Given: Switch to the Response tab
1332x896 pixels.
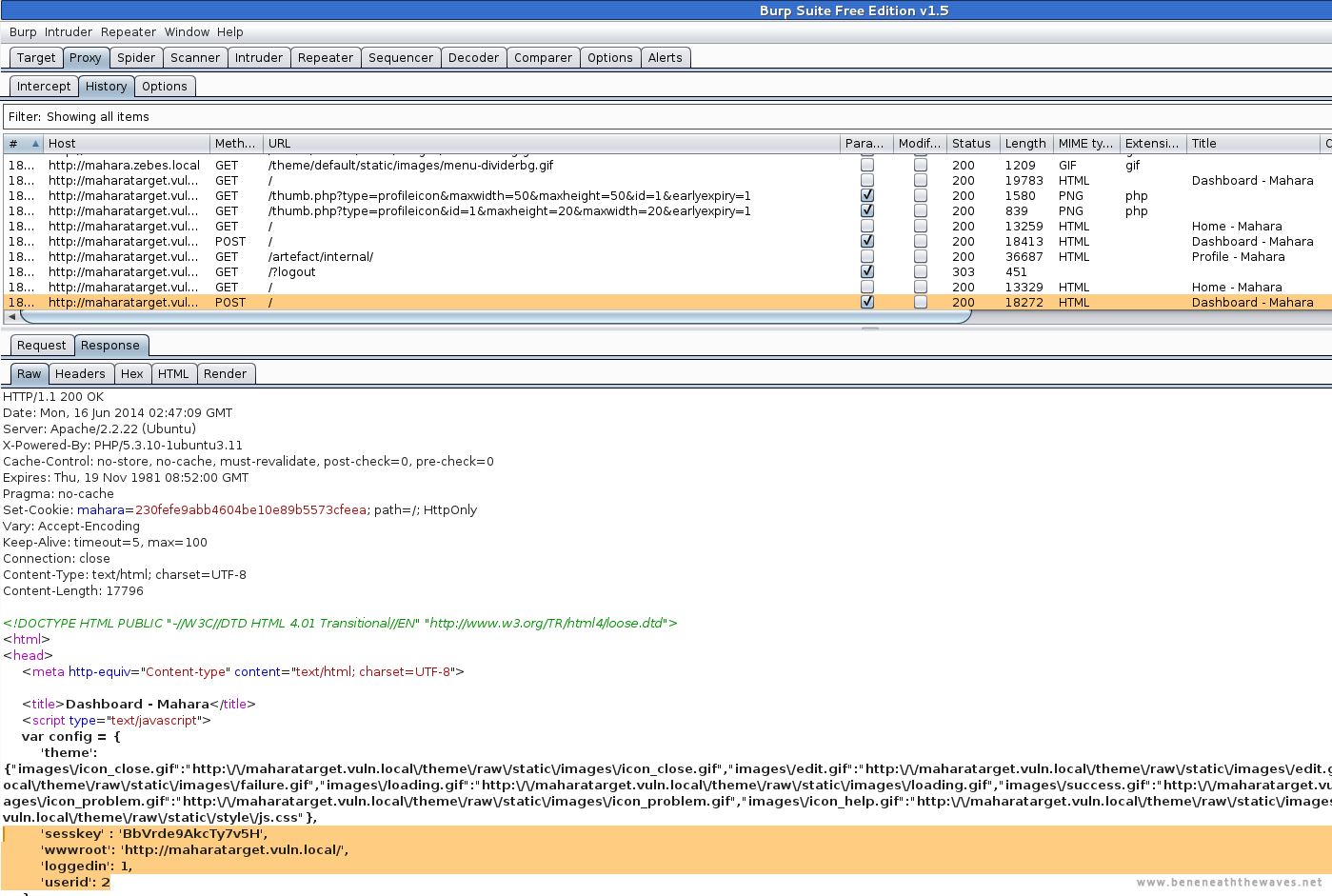Looking at the screenshot, I should click(x=110, y=345).
